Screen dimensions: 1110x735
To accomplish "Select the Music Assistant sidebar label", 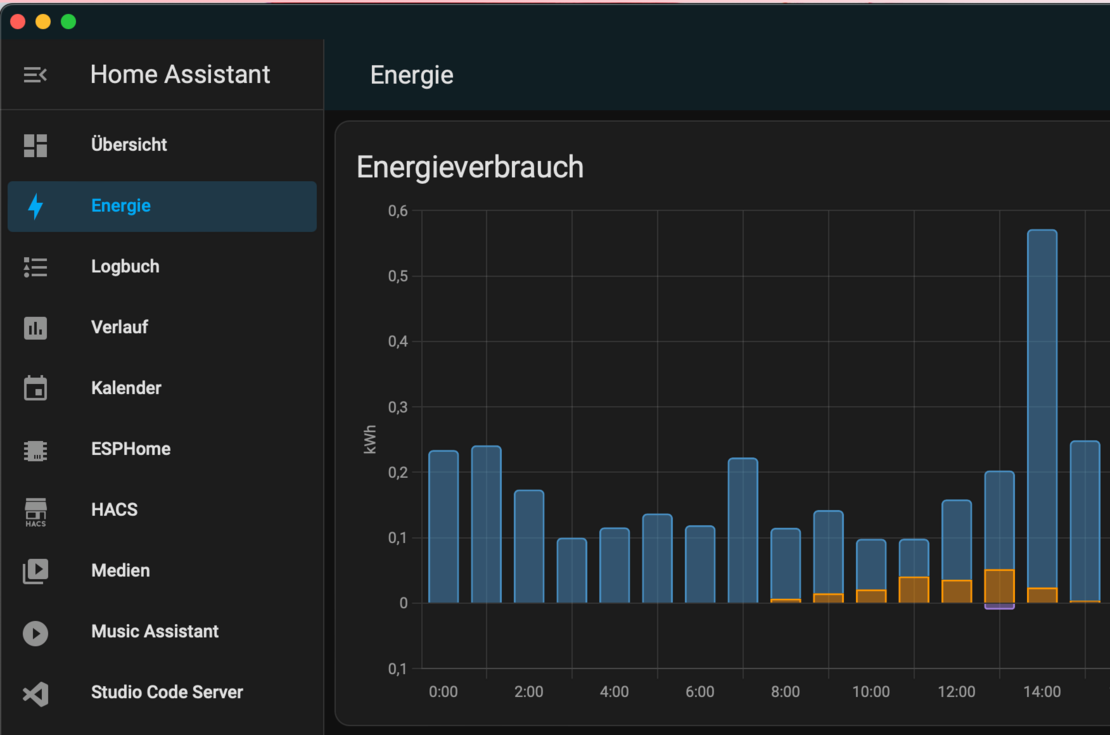I will tap(154, 632).
